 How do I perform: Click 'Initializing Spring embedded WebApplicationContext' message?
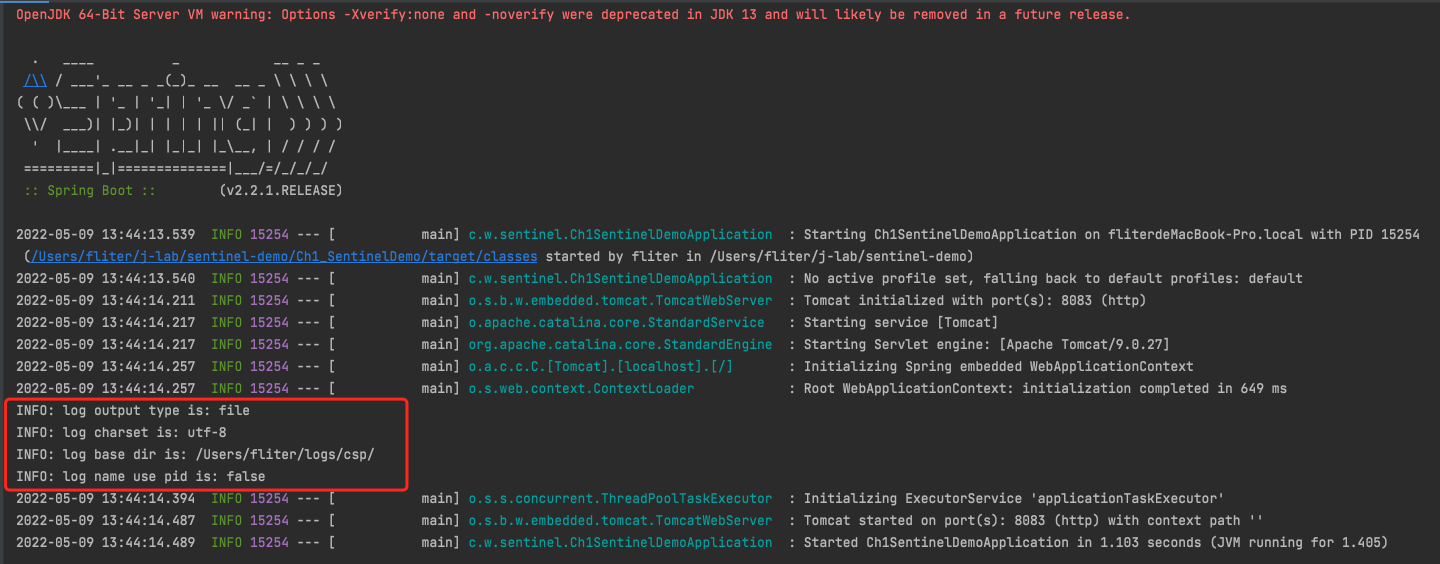998,367
